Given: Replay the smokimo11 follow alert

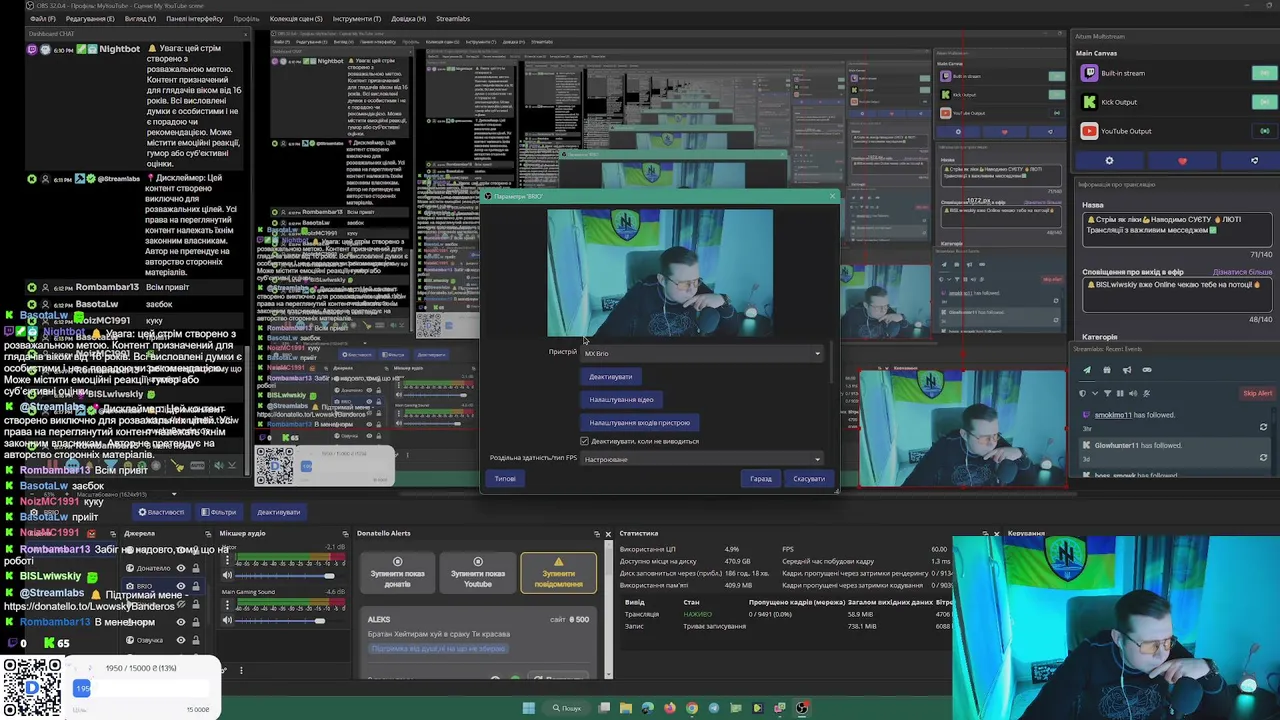Looking at the screenshot, I should tap(1263, 427).
